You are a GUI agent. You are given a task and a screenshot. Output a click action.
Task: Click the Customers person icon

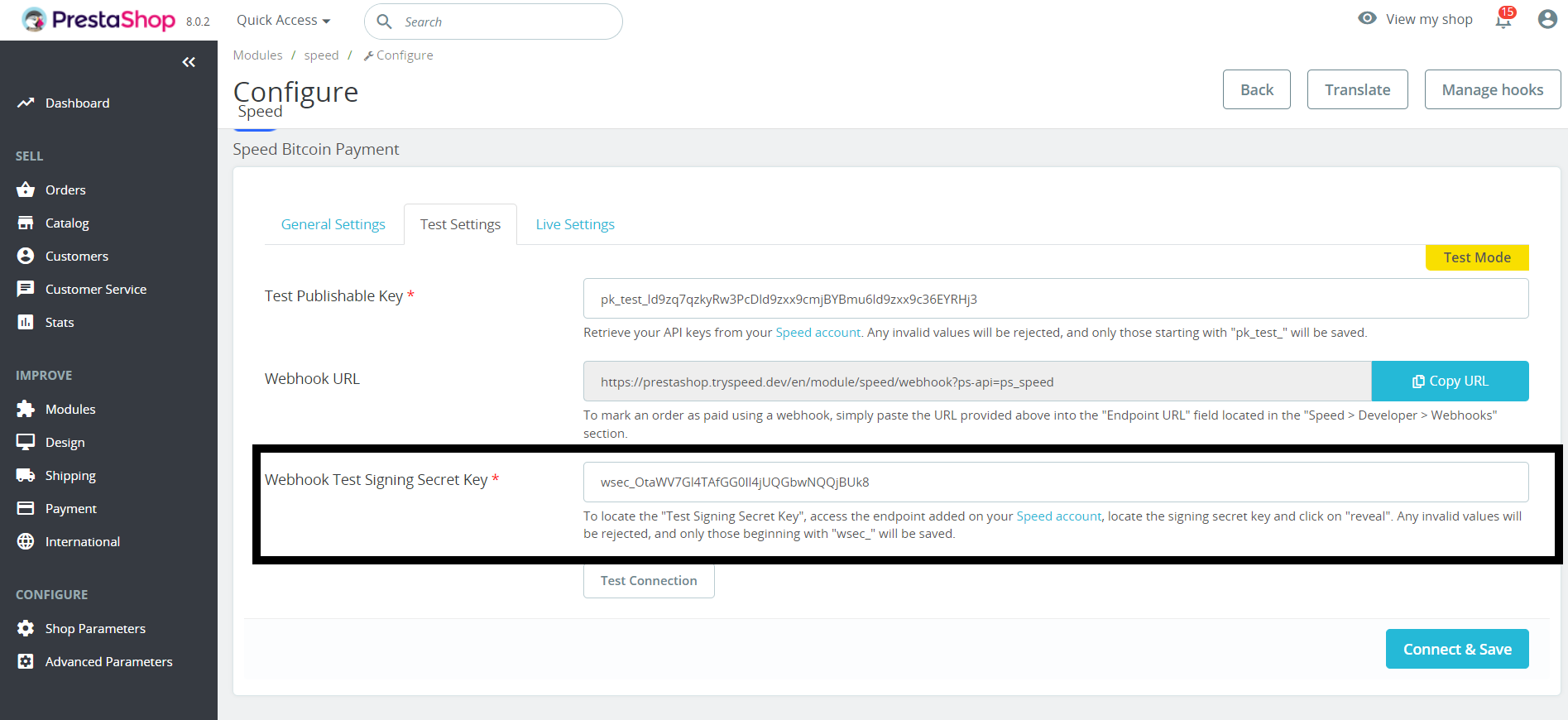(x=26, y=256)
